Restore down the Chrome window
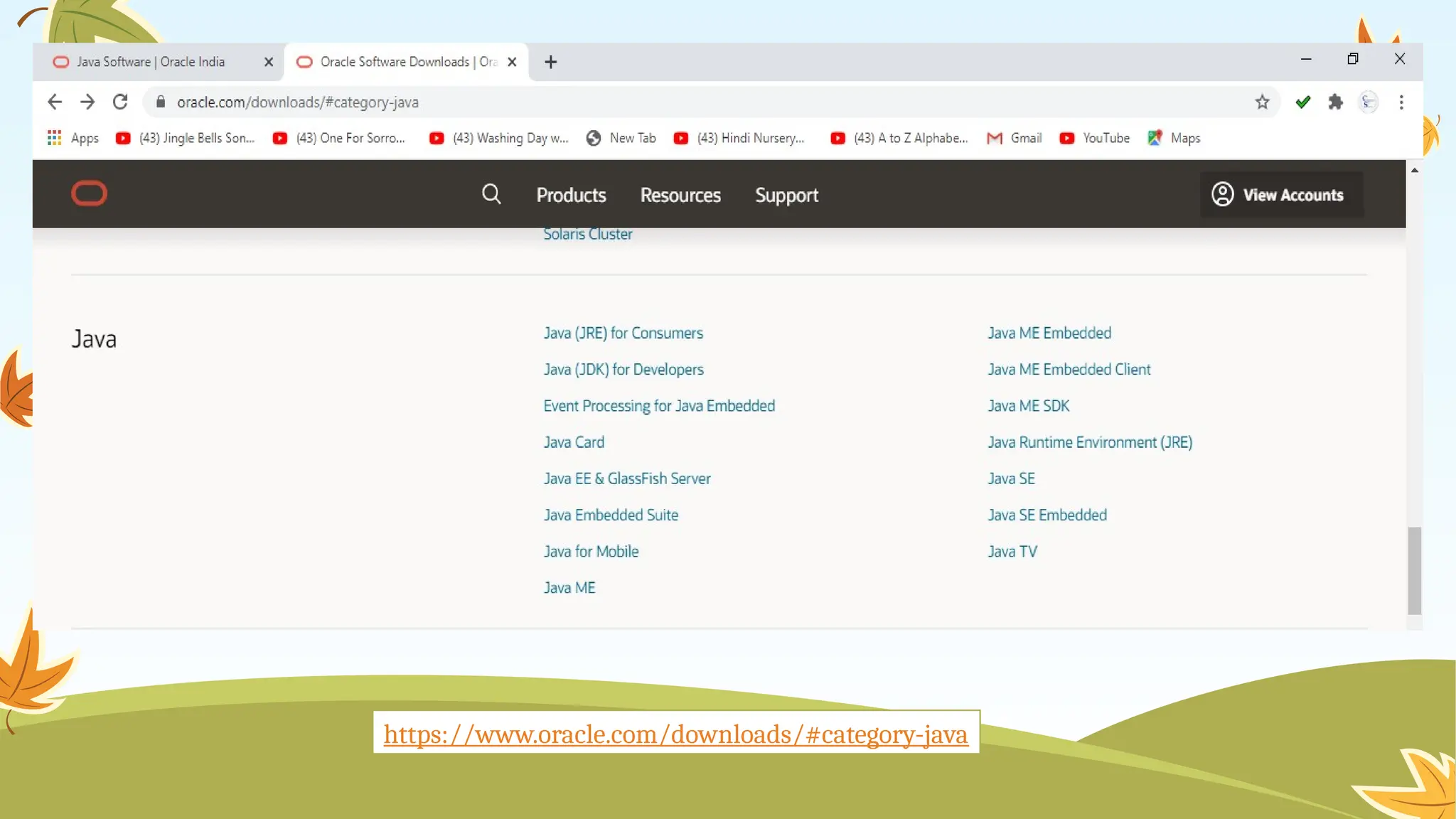 pos(1352,59)
